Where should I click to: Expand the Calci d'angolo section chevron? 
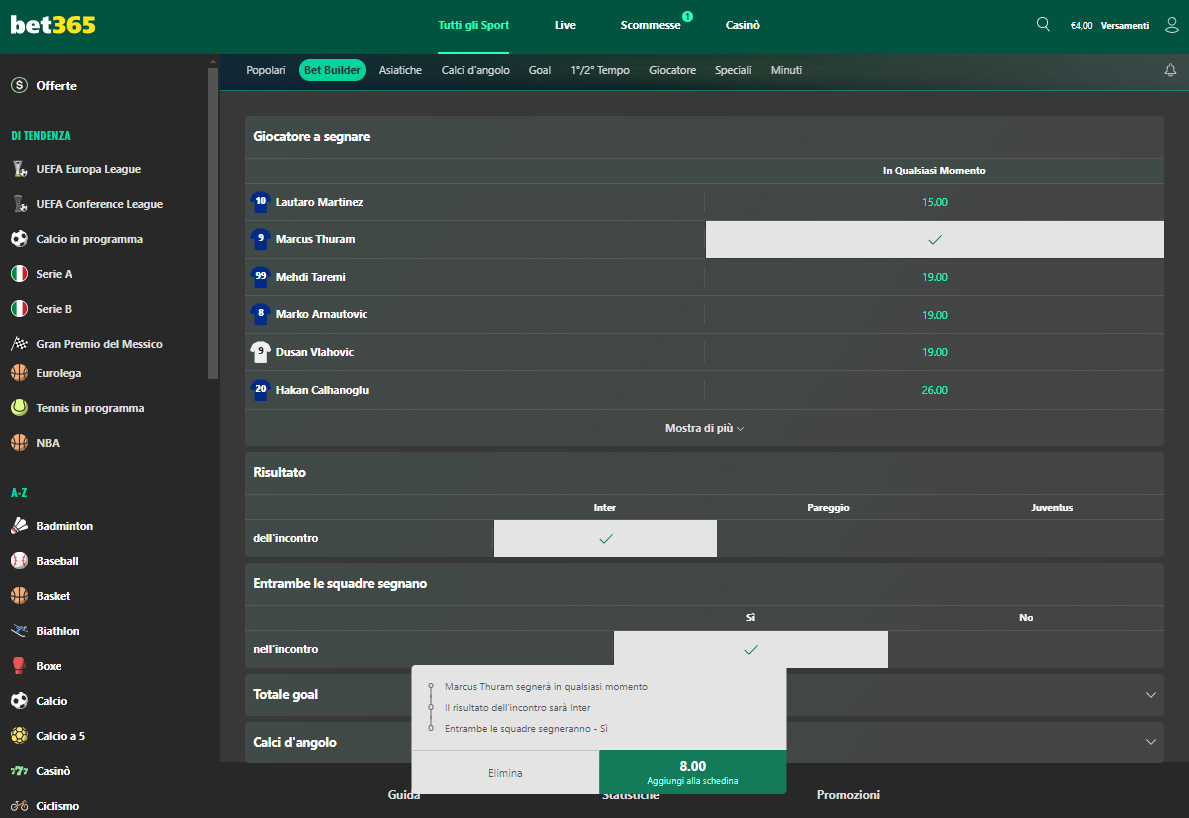coord(1150,742)
